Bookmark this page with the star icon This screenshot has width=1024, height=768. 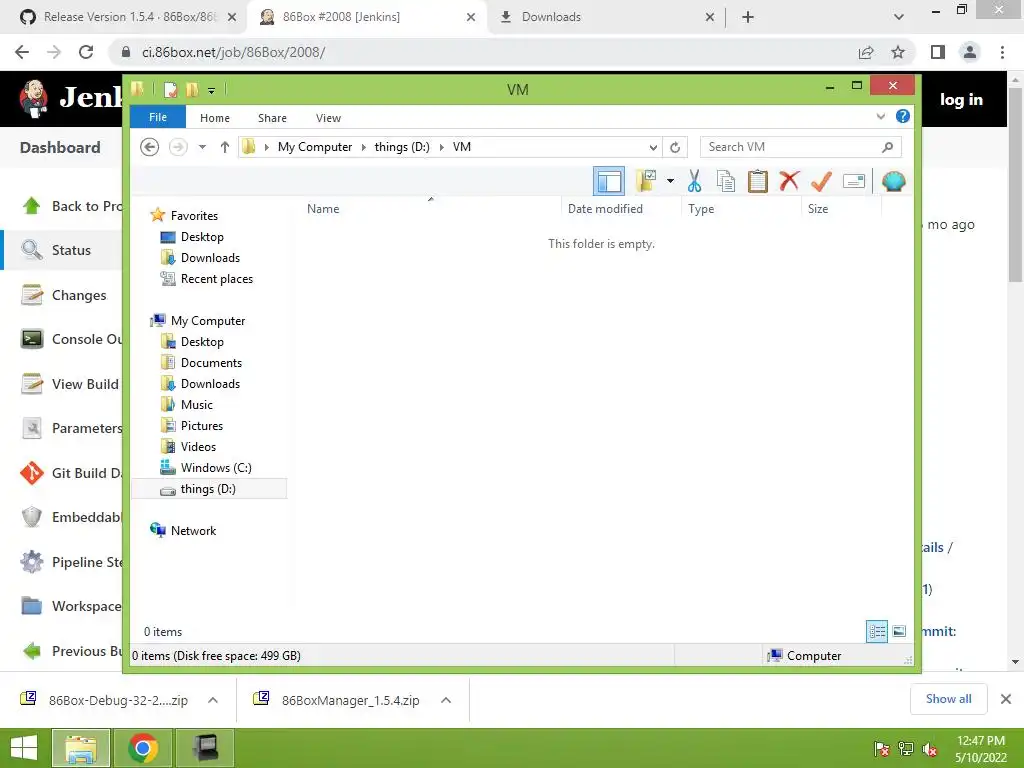898,52
